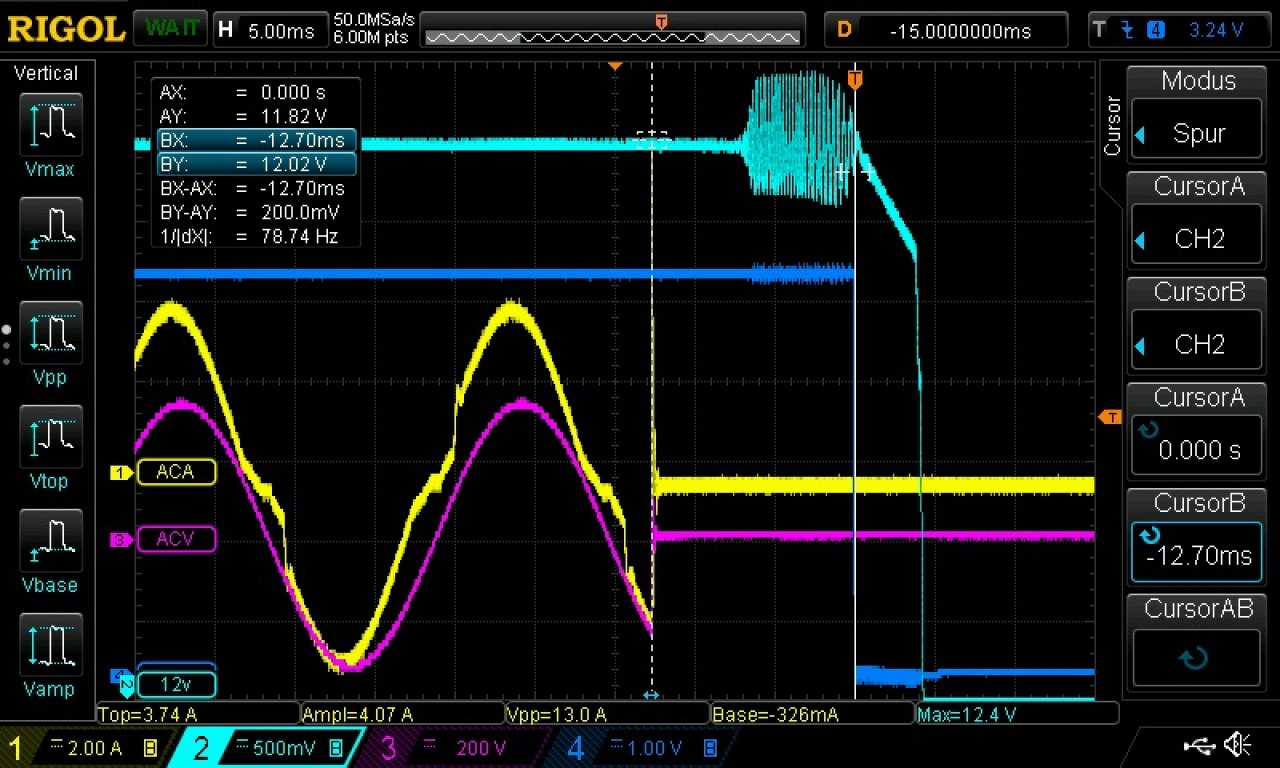Click the H 5.00ms timebase field
The width and height of the screenshot is (1280, 768).
pyautogui.click(x=271, y=29)
